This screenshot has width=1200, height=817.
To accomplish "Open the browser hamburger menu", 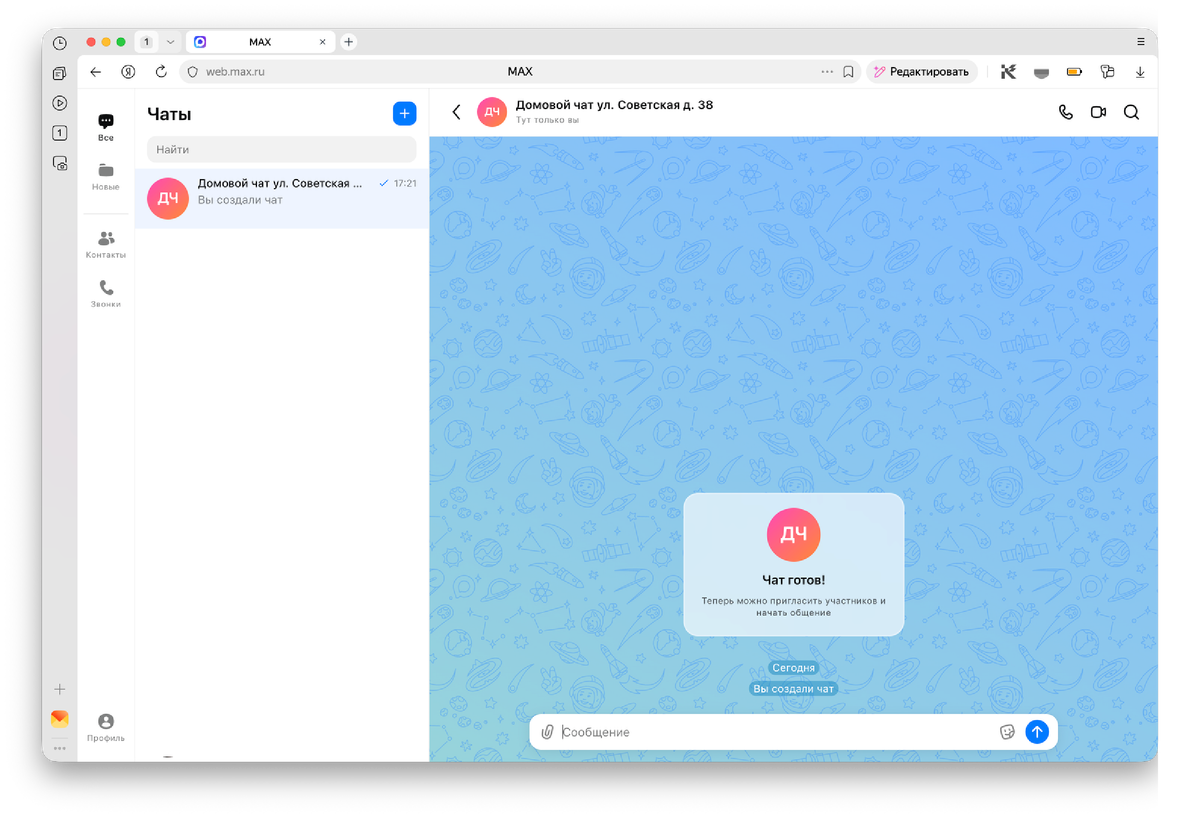I will pyautogui.click(x=1140, y=41).
